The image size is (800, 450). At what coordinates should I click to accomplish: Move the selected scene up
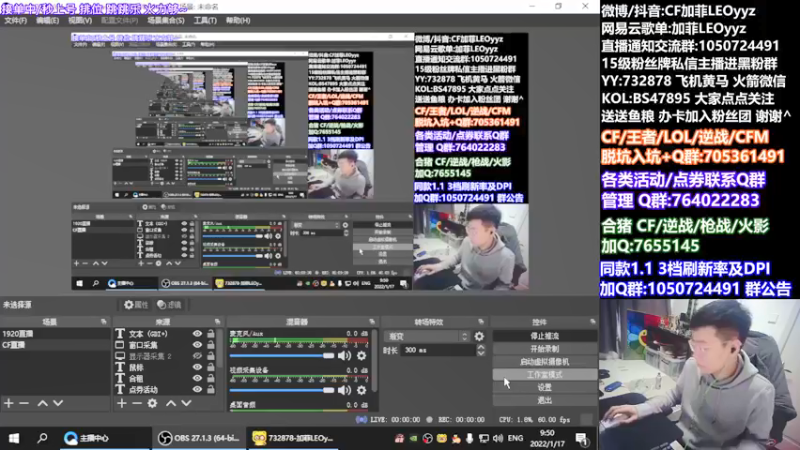tap(43, 403)
